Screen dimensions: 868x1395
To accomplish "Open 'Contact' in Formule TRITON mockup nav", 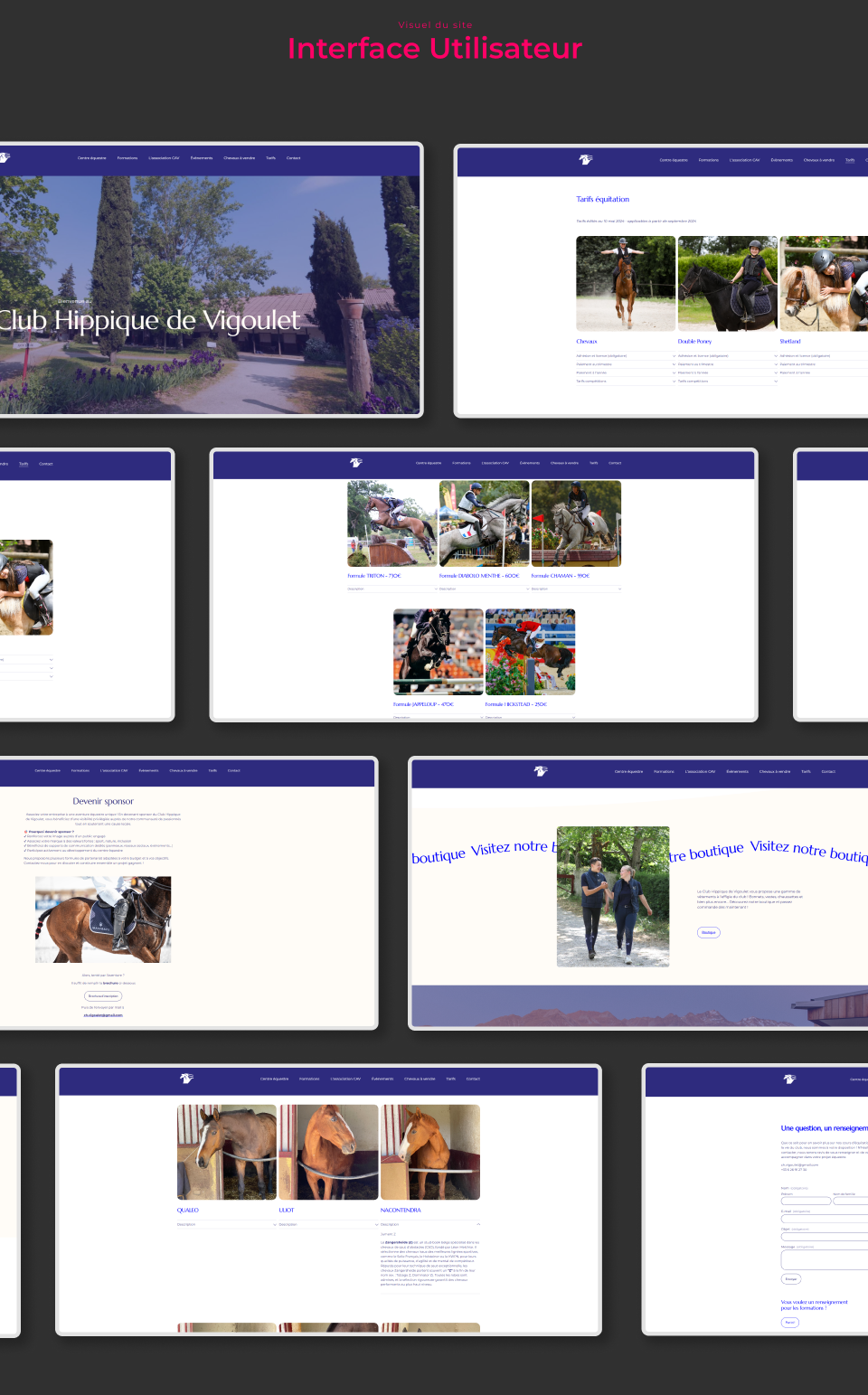I will click(x=615, y=463).
